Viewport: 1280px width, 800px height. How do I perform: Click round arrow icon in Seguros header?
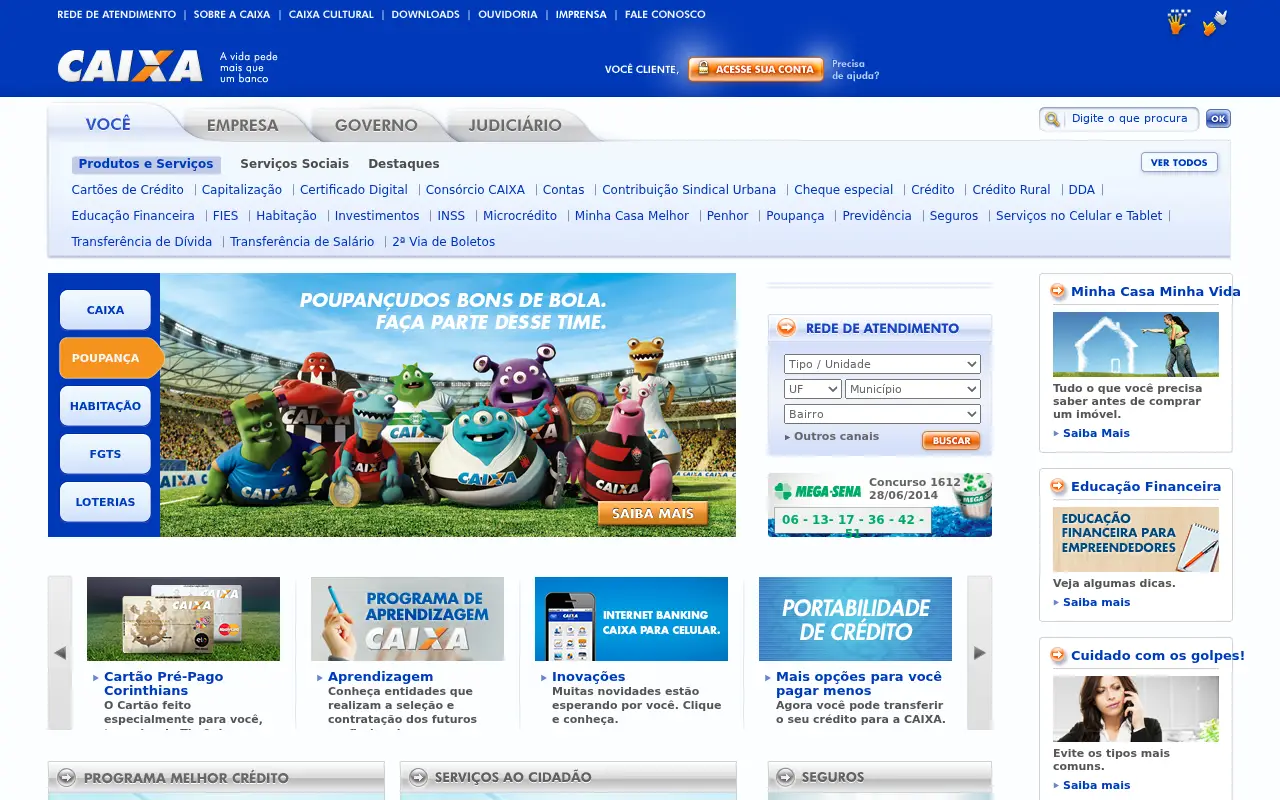[x=786, y=777]
